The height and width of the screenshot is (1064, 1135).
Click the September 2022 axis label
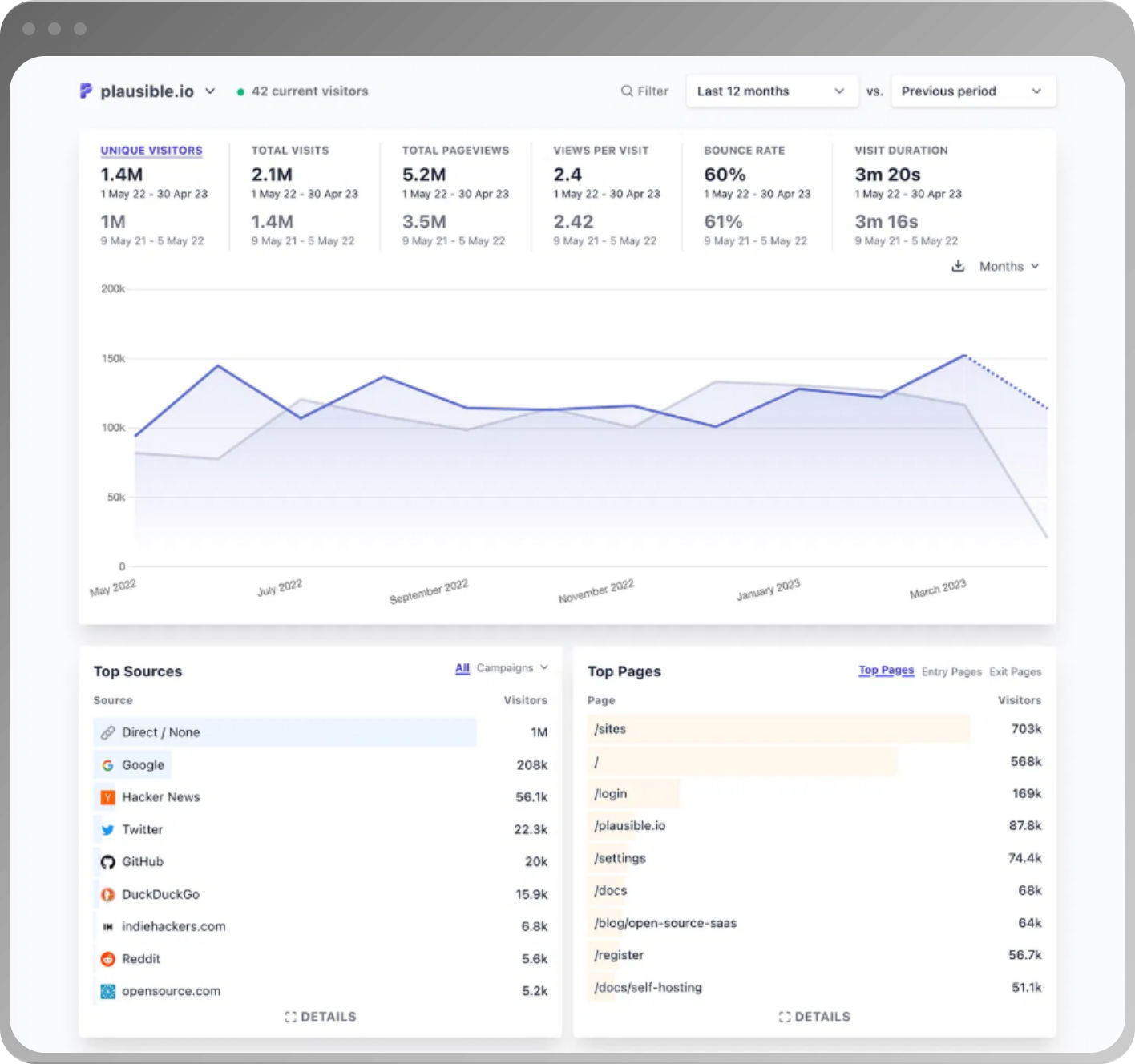coord(429,592)
